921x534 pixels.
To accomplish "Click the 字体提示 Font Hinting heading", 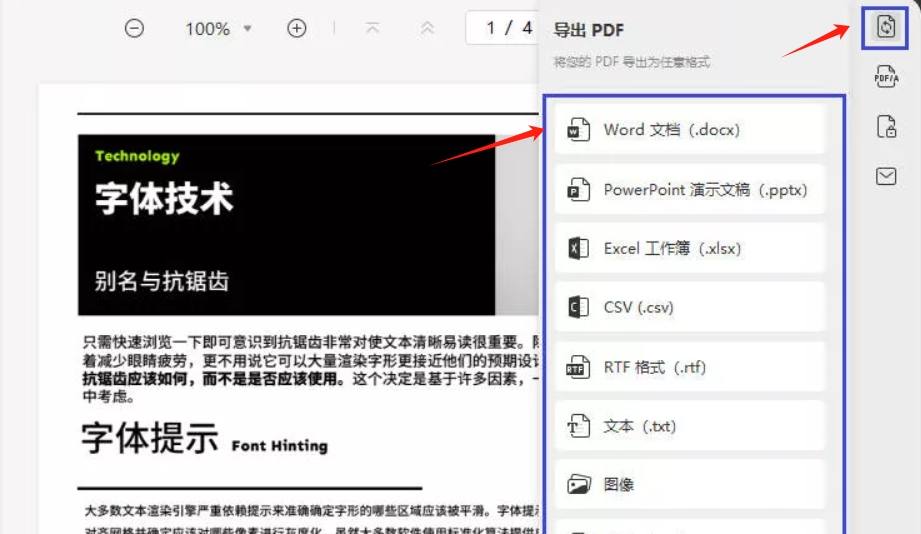I will [204, 439].
